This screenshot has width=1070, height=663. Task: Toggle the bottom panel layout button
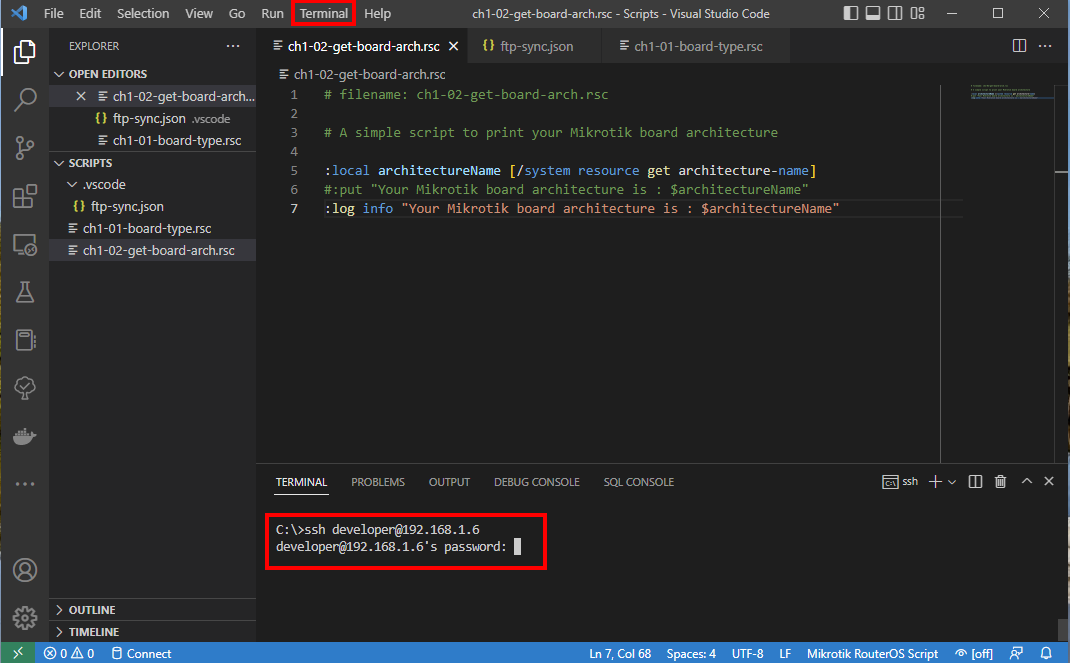click(x=872, y=14)
